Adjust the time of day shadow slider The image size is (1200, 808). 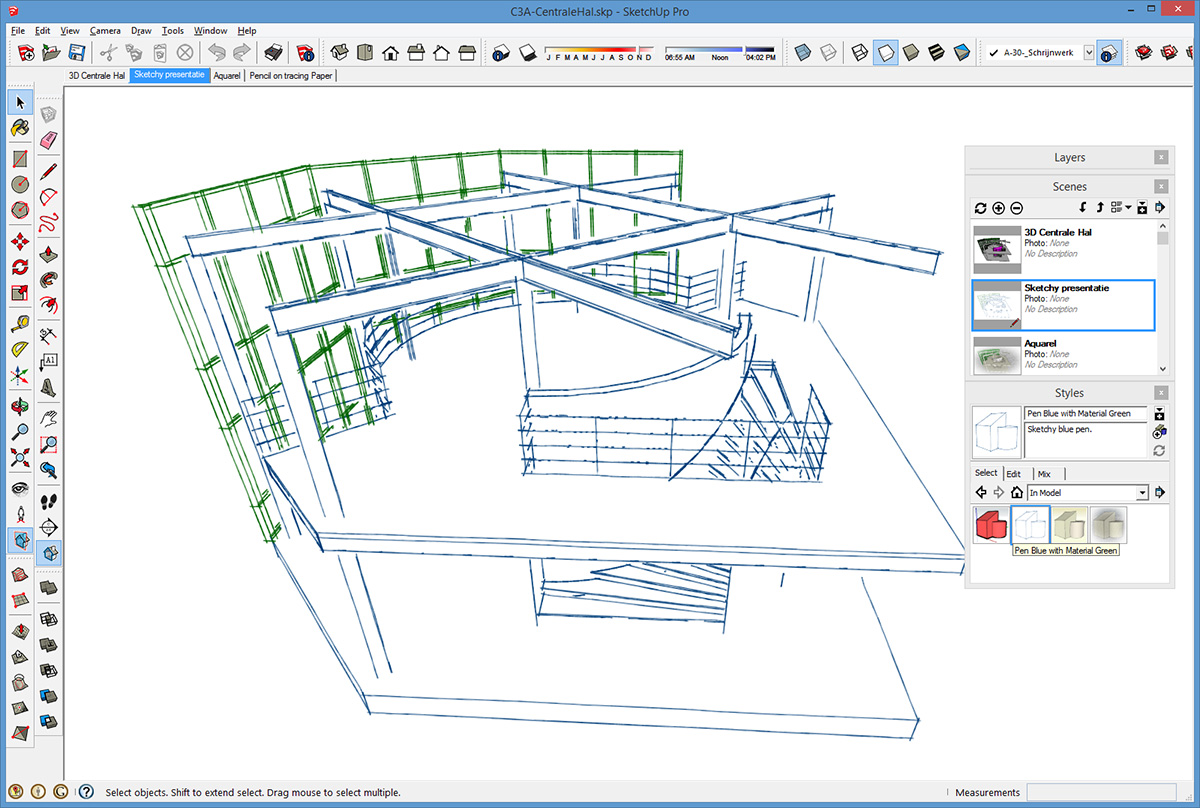click(720, 52)
